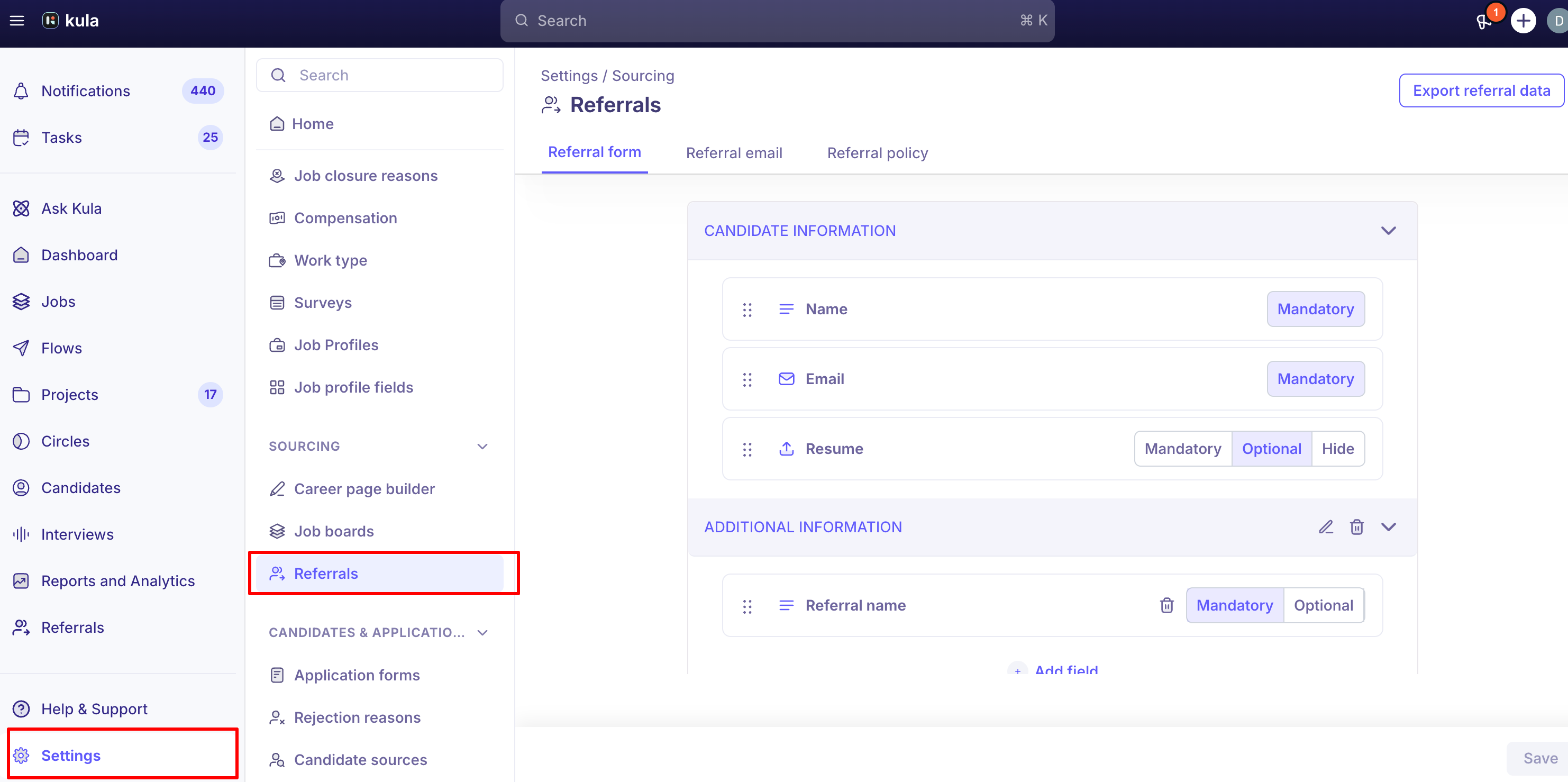Switch to the Referral form tab
1568x782 pixels.
tap(594, 152)
